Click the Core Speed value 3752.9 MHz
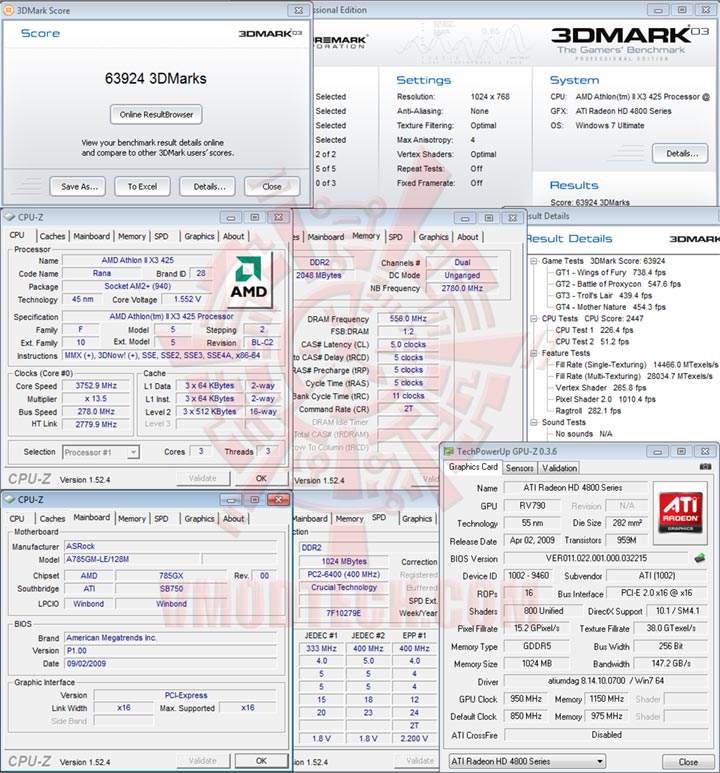The width and height of the screenshot is (720, 773). click(96, 386)
